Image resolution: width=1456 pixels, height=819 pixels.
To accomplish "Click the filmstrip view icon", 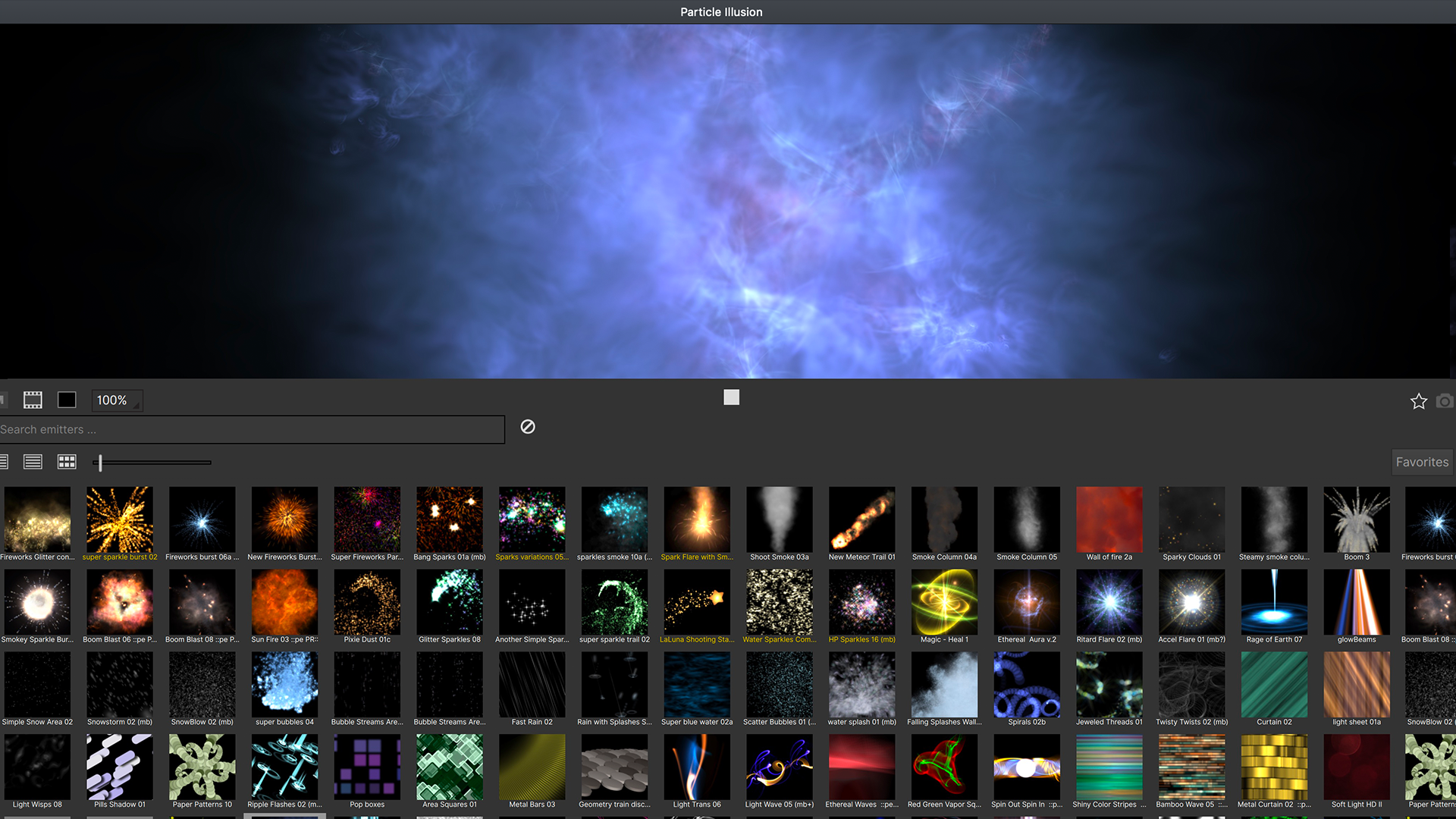I will click(32, 400).
